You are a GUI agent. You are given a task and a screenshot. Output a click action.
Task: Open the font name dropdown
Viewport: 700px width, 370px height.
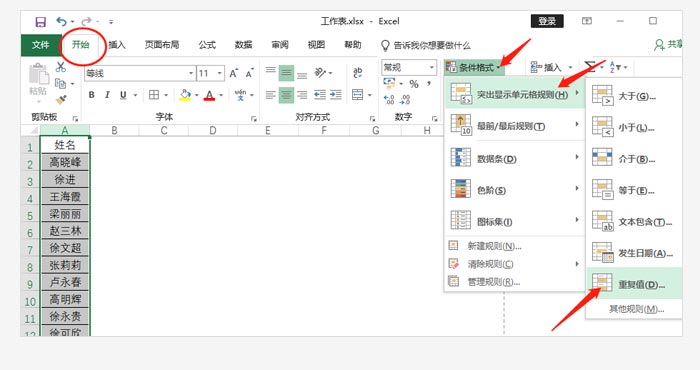tap(191, 73)
